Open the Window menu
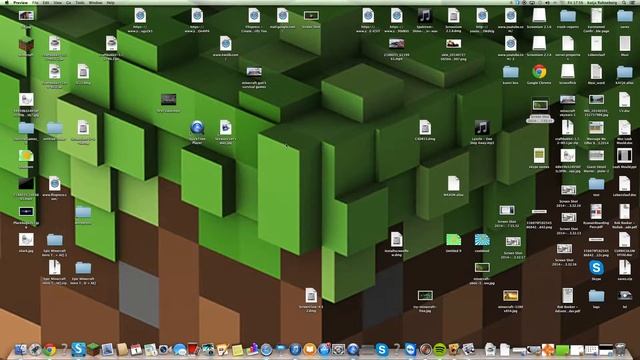 tap(96, 2)
